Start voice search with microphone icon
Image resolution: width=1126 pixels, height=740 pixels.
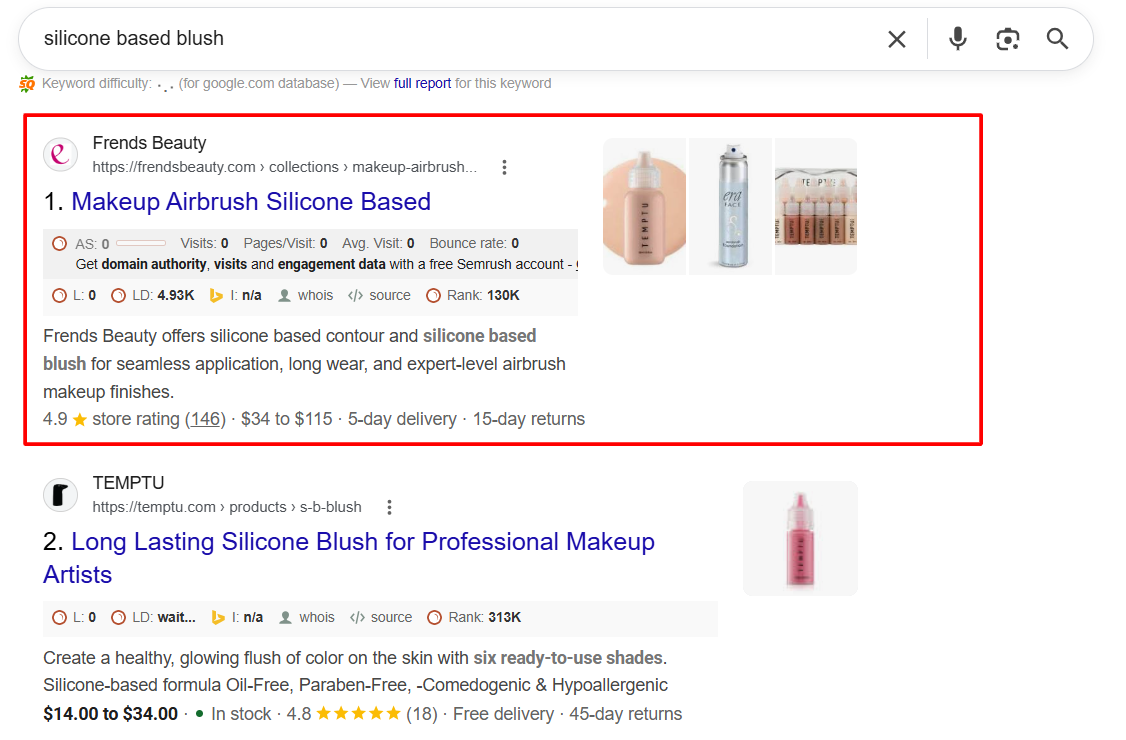tap(957, 39)
